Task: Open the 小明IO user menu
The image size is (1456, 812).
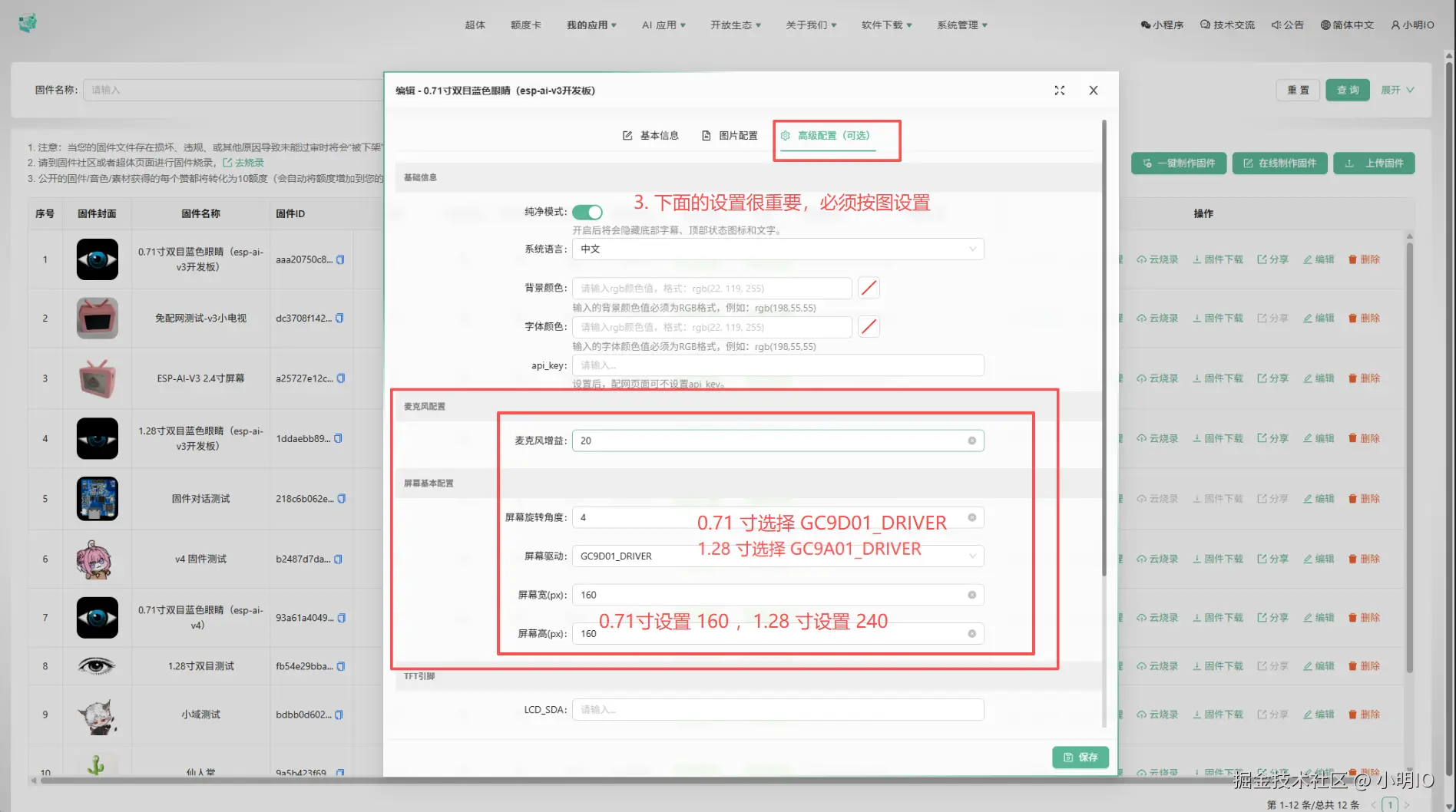Action: [x=1412, y=25]
